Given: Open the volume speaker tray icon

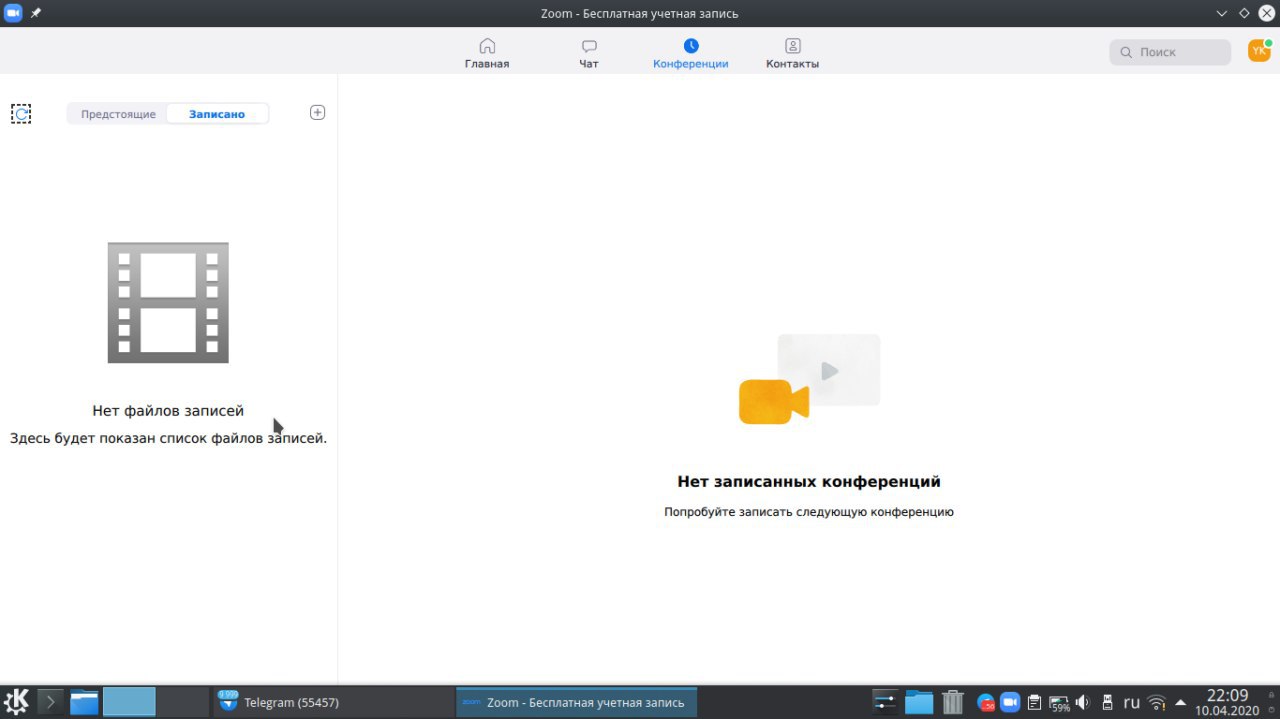Looking at the screenshot, I should [1082, 702].
